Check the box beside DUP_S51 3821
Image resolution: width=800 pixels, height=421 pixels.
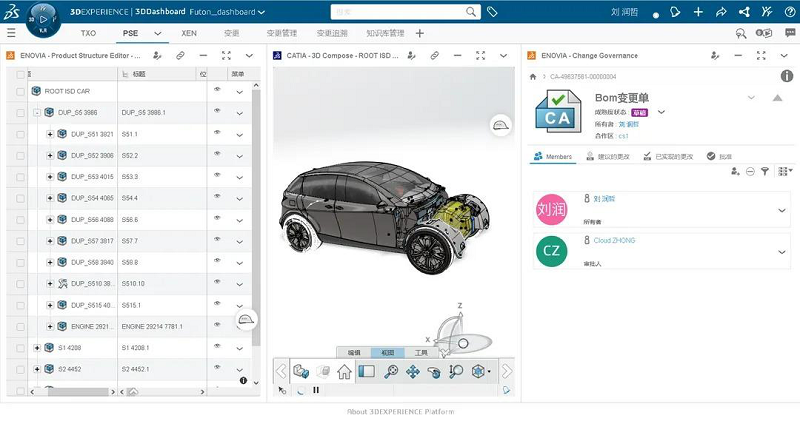point(20,134)
